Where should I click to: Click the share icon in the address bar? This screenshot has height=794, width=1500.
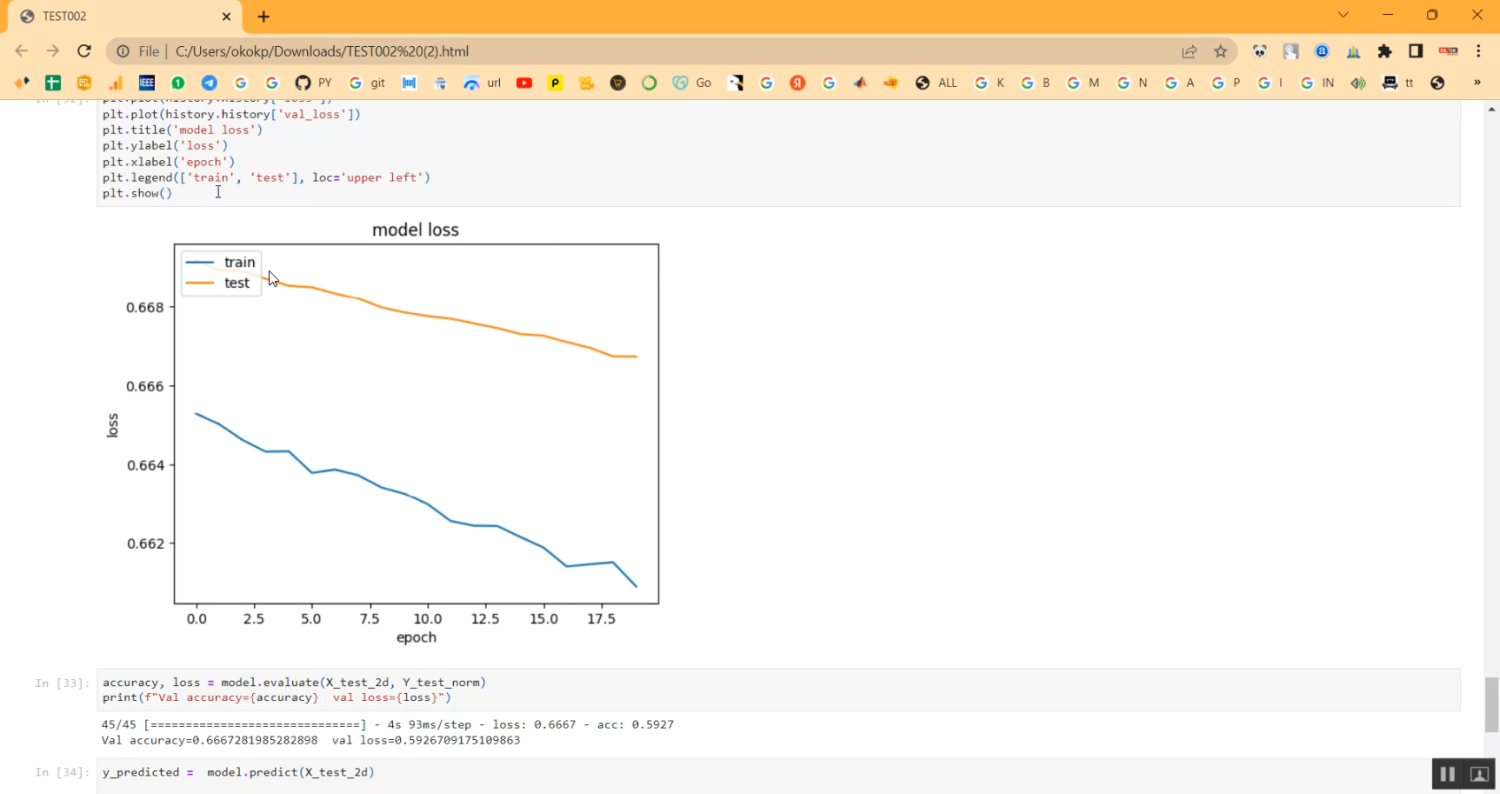[1188, 51]
